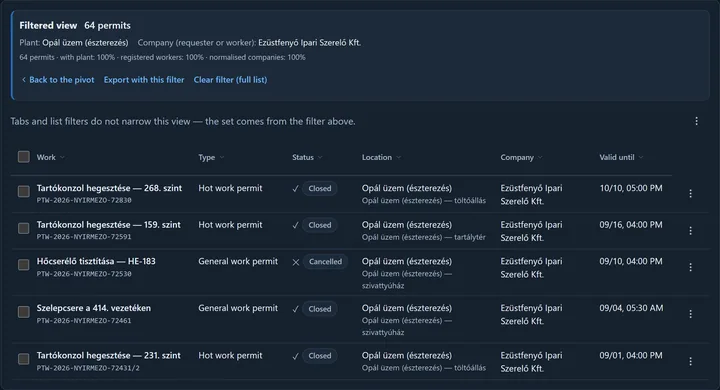Screen dimensions: 720x390
Task: Open permit Szelepcsere a 414. vezetéken
Action: click(94, 308)
